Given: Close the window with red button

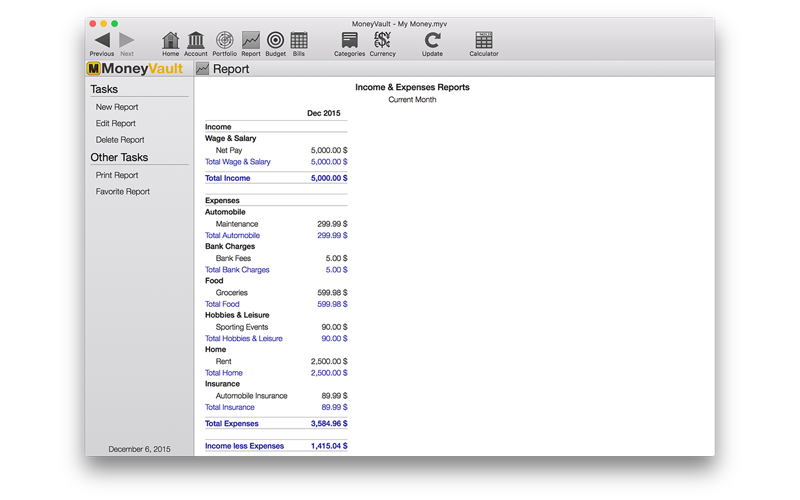Looking at the screenshot, I should [x=93, y=23].
